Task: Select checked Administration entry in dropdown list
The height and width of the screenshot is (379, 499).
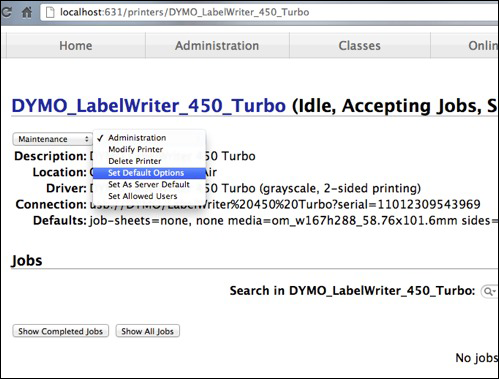Action: [149, 138]
